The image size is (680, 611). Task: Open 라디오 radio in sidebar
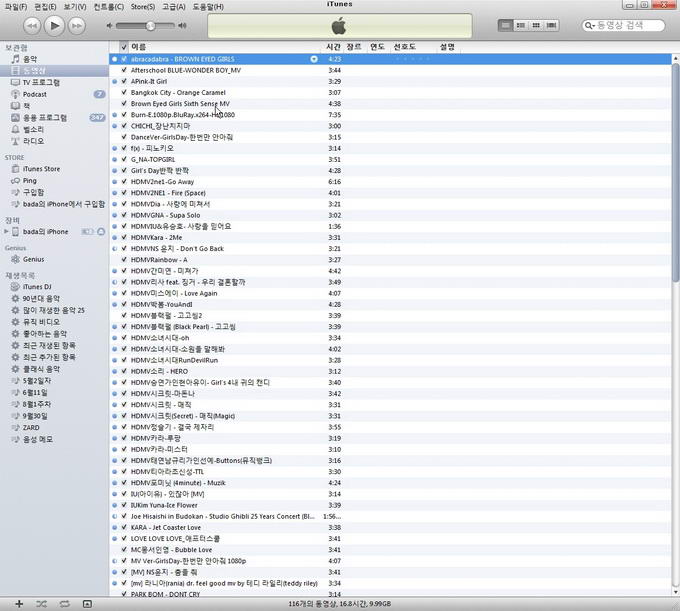point(54,141)
